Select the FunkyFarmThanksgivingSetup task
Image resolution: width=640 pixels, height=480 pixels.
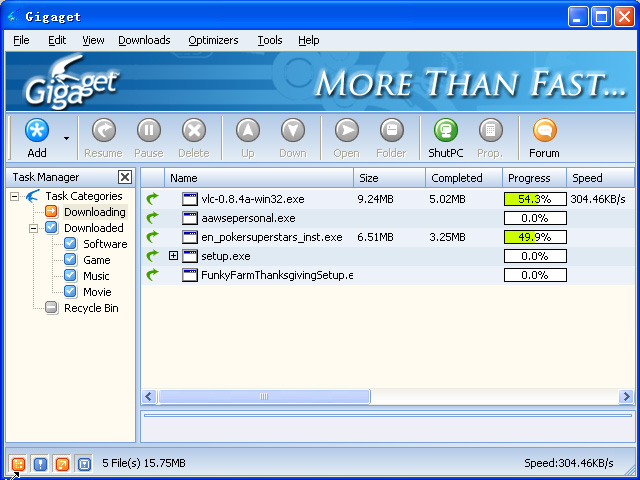[x=277, y=275]
